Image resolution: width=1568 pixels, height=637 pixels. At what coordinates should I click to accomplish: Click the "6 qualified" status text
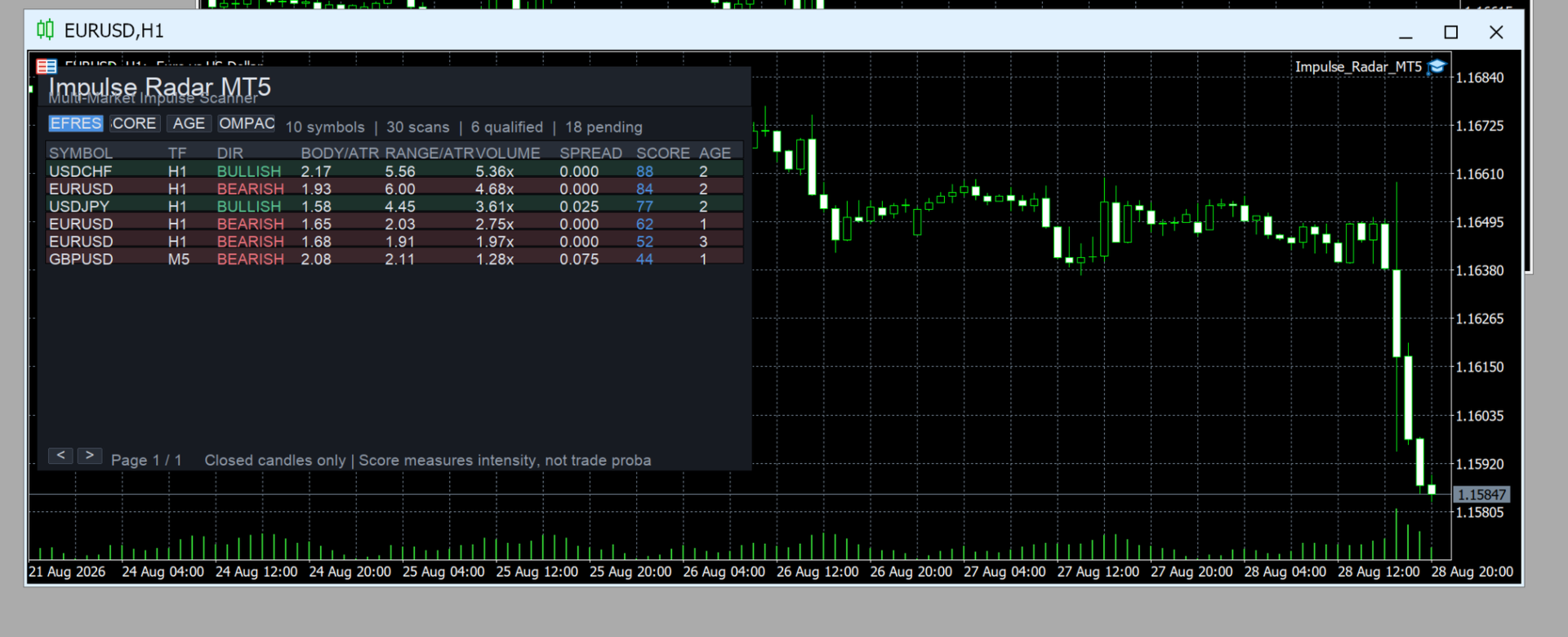[506, 127]
